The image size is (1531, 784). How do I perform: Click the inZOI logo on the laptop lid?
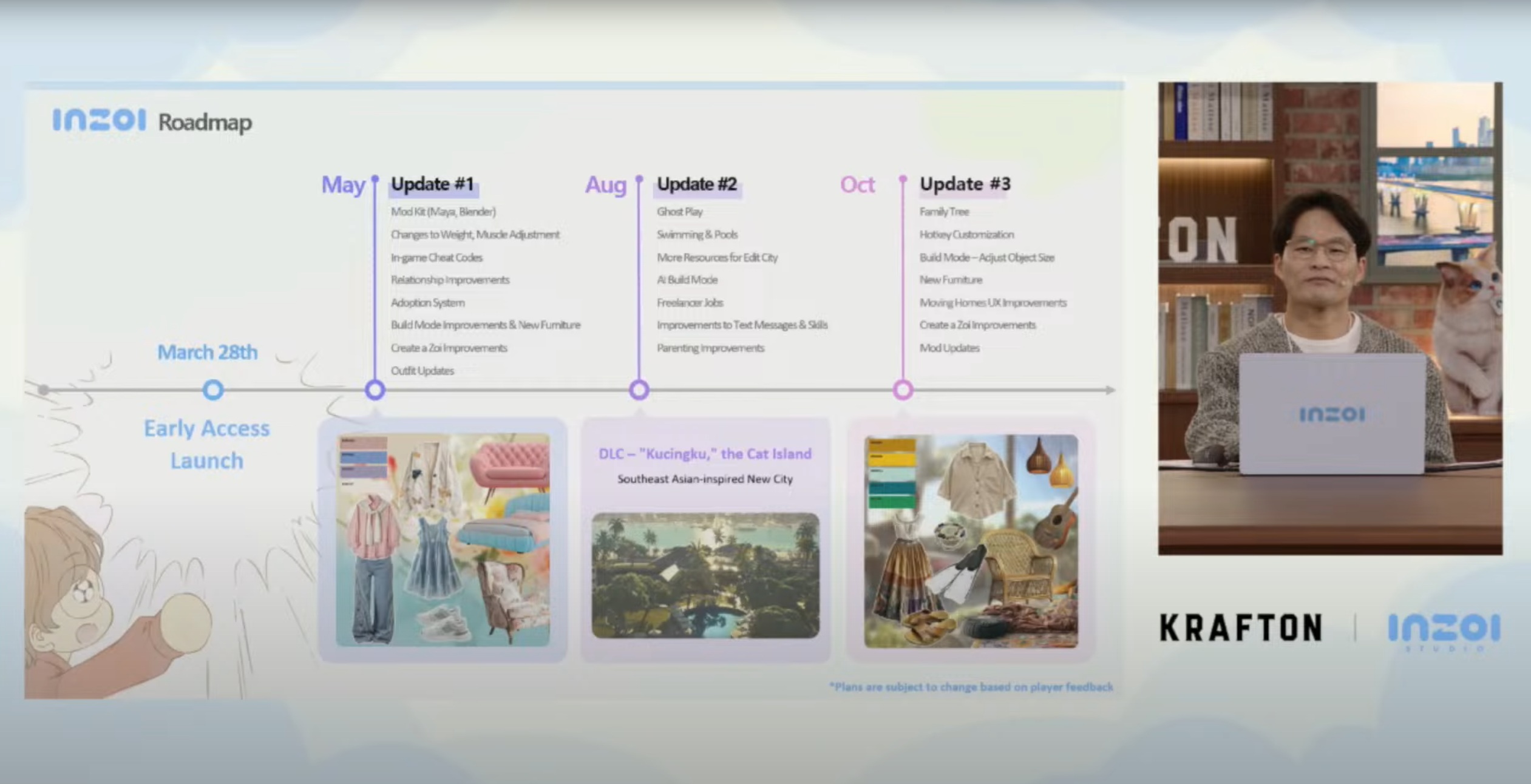point(1332,414)
